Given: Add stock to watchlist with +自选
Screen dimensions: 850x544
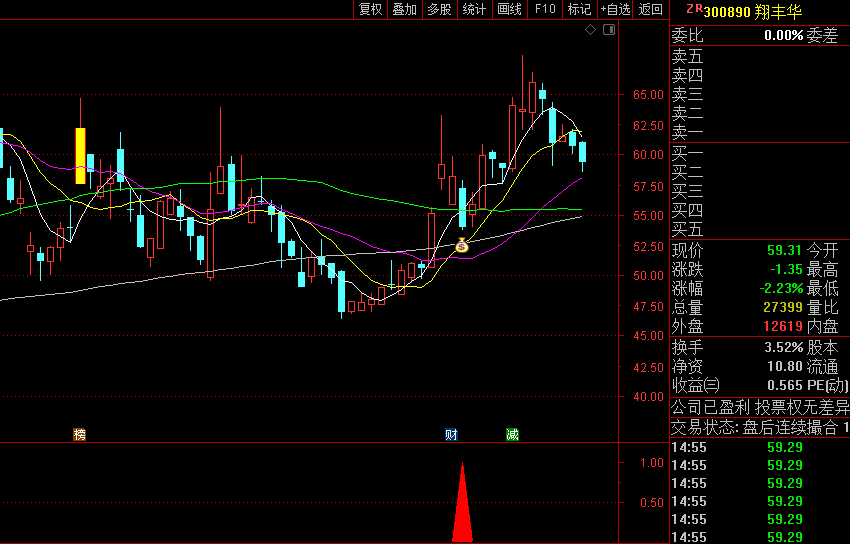Looking at the screenshot, I should (615, 10).
